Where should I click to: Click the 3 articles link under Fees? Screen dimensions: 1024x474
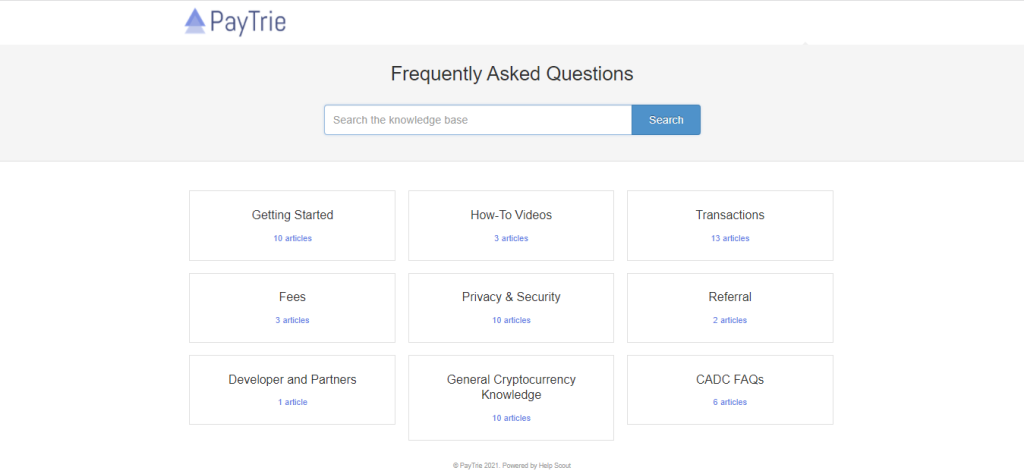[292, 320]
